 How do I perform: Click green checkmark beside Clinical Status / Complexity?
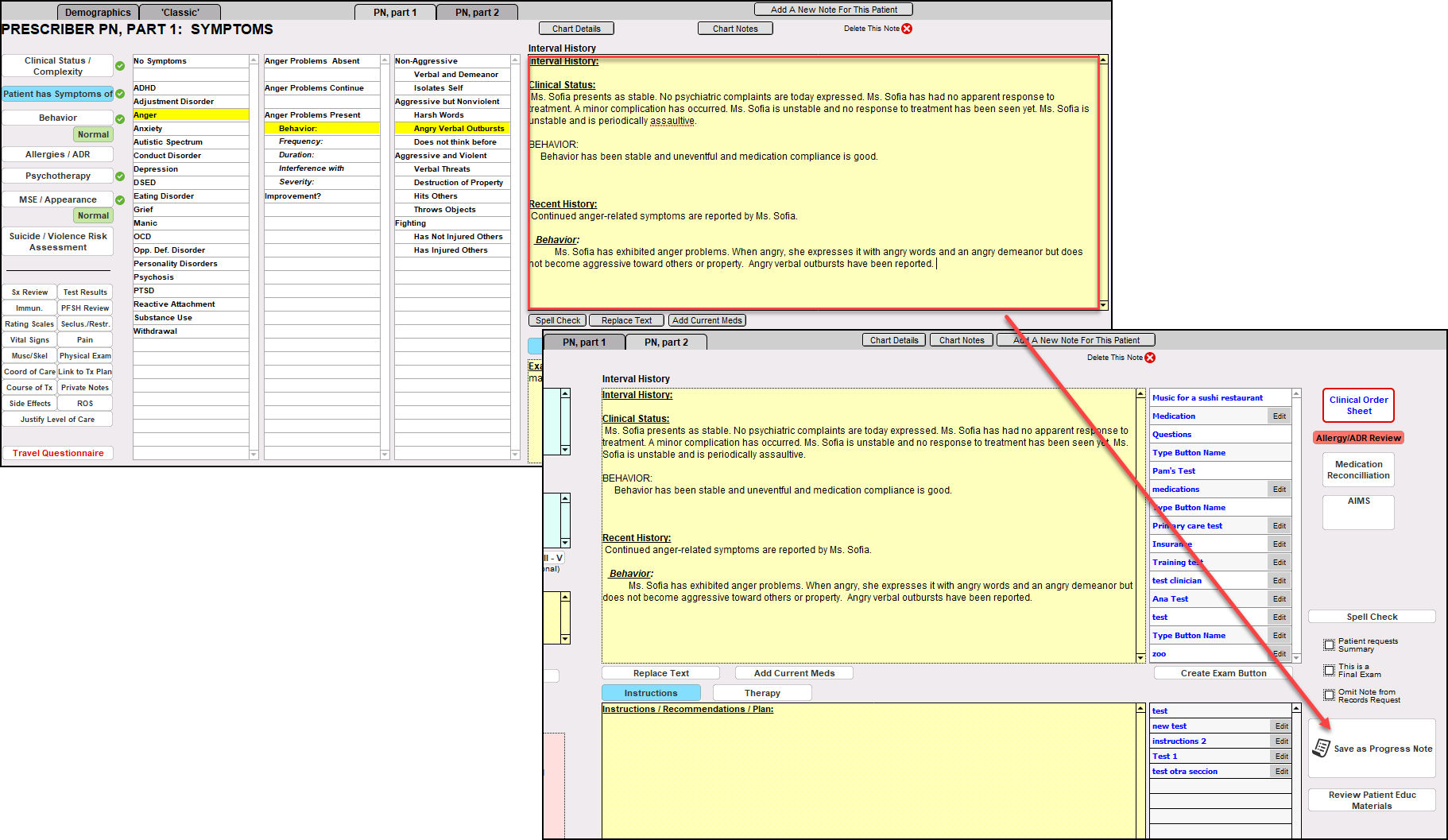click(120, 66)
